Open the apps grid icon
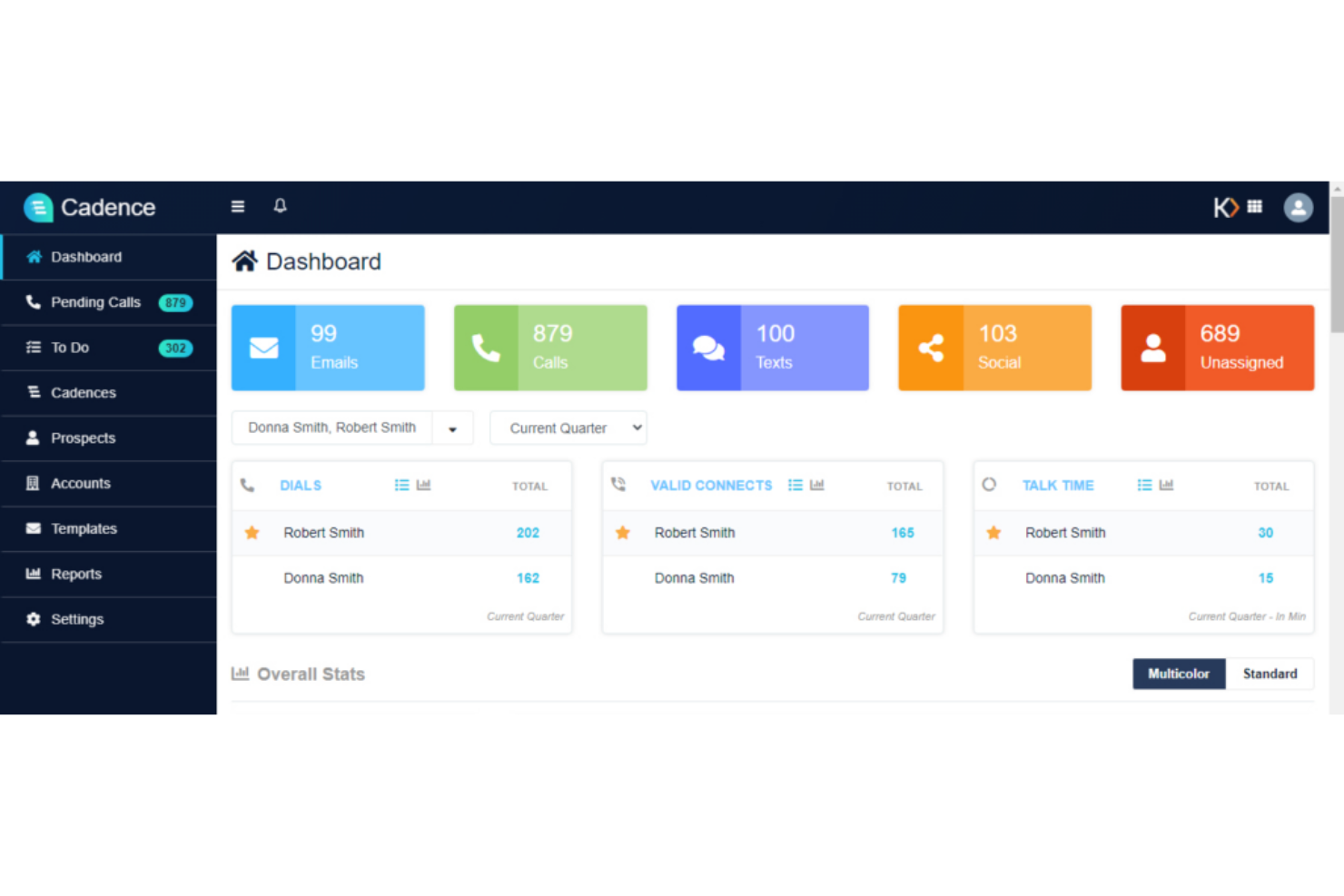Viewport: 1344px width, 896px height. (1255, 207)
